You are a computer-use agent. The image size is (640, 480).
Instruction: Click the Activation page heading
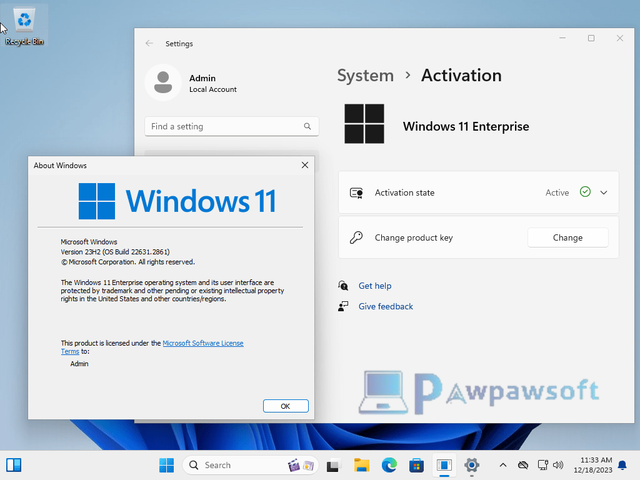[461, 76]
